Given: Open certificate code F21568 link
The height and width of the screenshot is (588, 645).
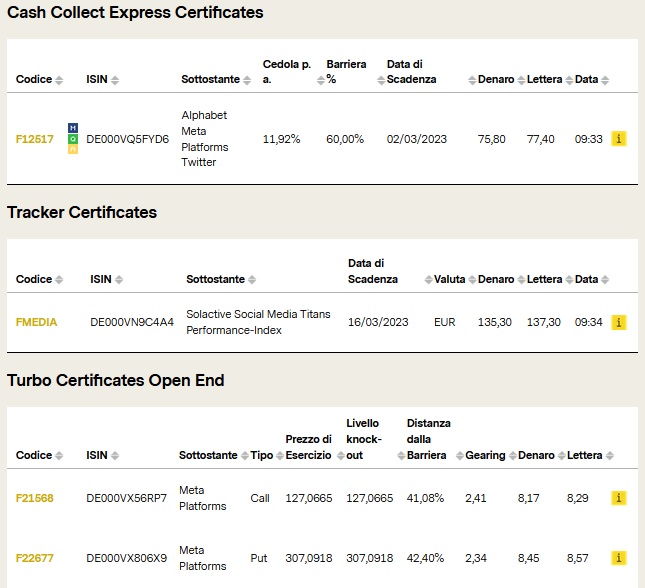Looking at the screenshot, I should (x=35, y=498).
